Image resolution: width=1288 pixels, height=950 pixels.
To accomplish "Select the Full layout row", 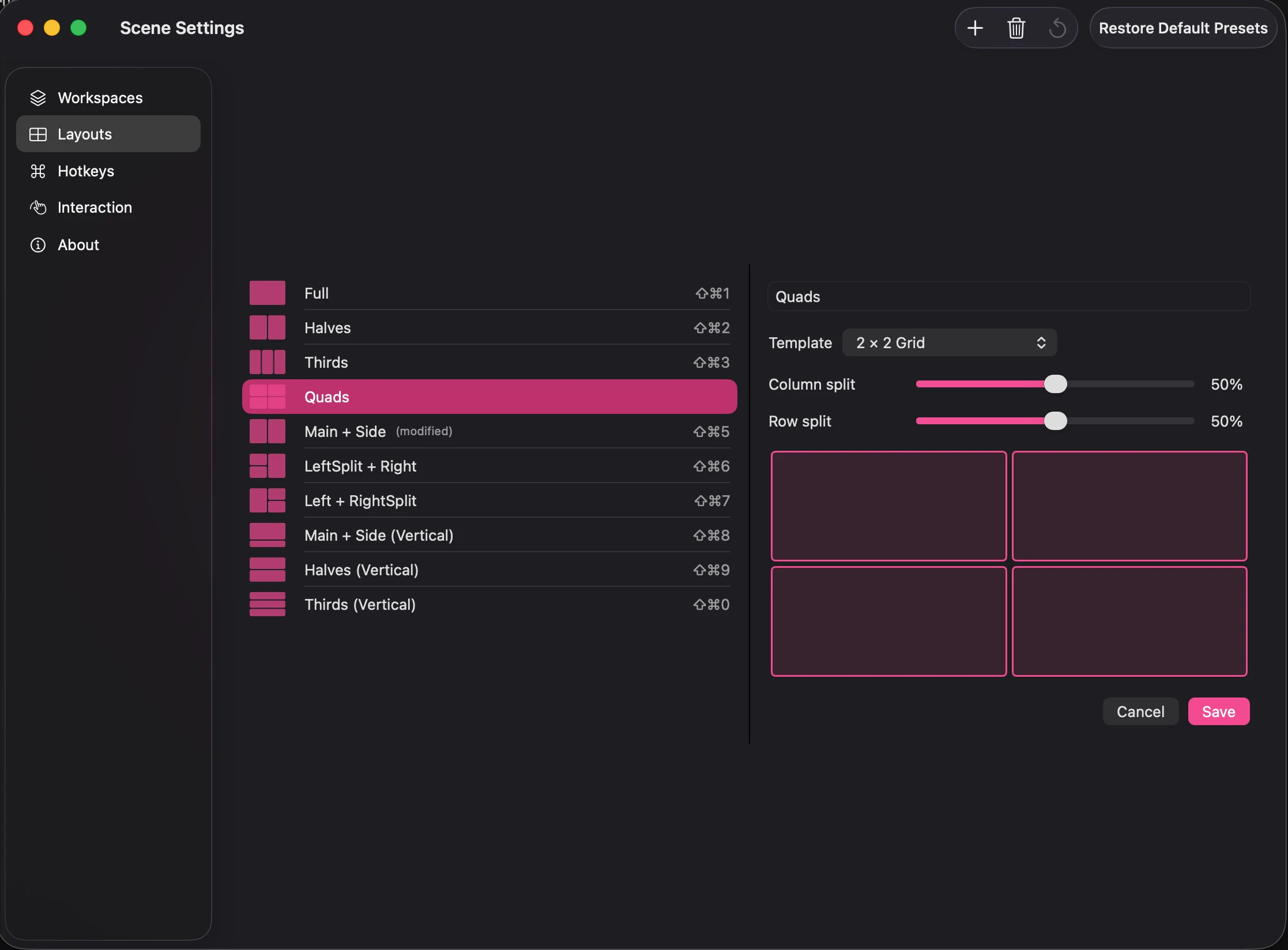I will (x=489, y=293).
